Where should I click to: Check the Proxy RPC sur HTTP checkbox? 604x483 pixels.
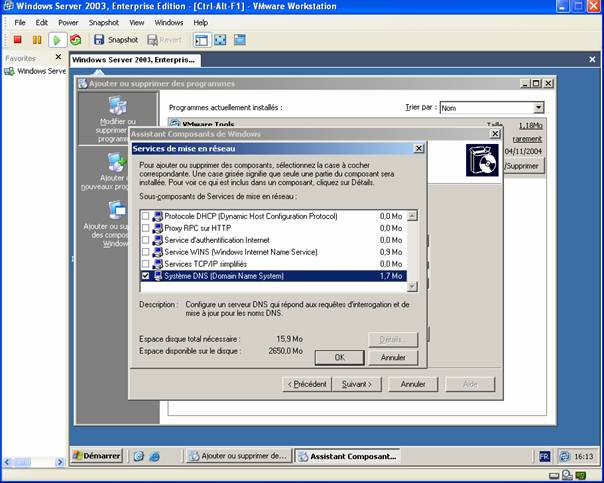coord(146,228)
